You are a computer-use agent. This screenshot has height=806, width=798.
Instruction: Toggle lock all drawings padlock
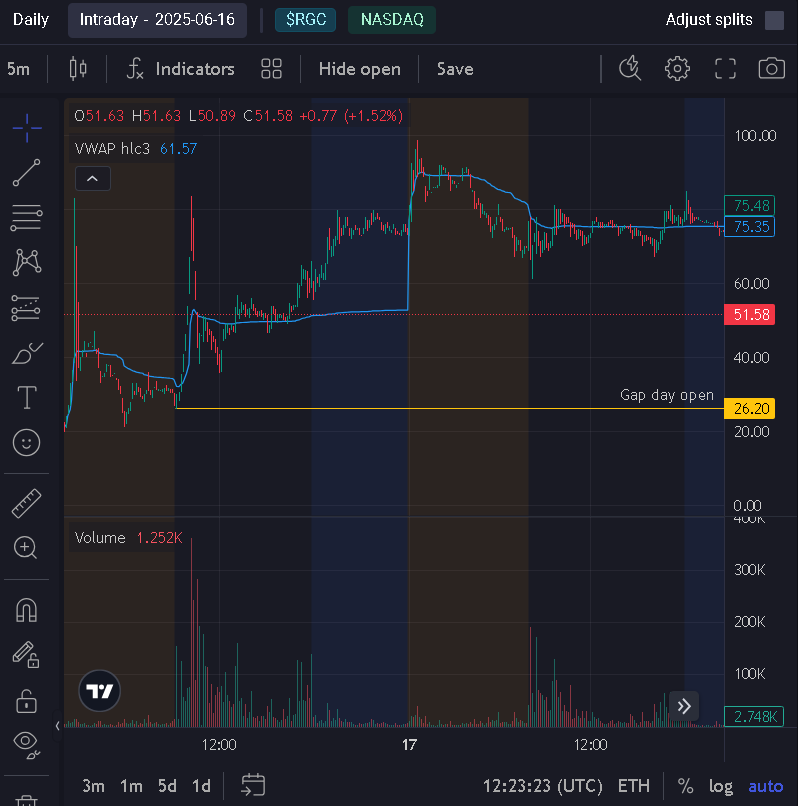[x=26, y=701]
